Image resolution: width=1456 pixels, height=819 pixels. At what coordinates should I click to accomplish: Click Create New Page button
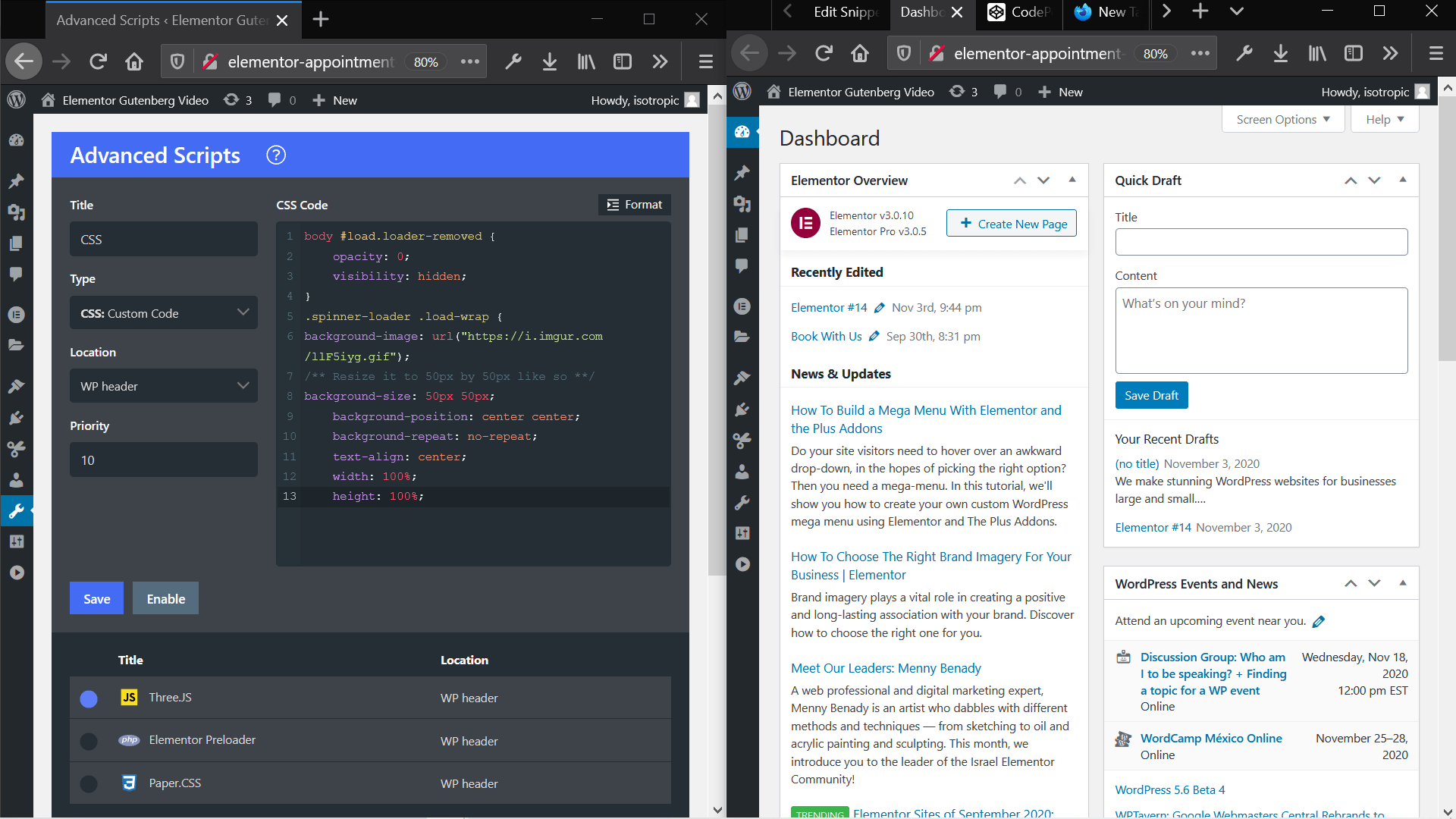coord(1012,223)
